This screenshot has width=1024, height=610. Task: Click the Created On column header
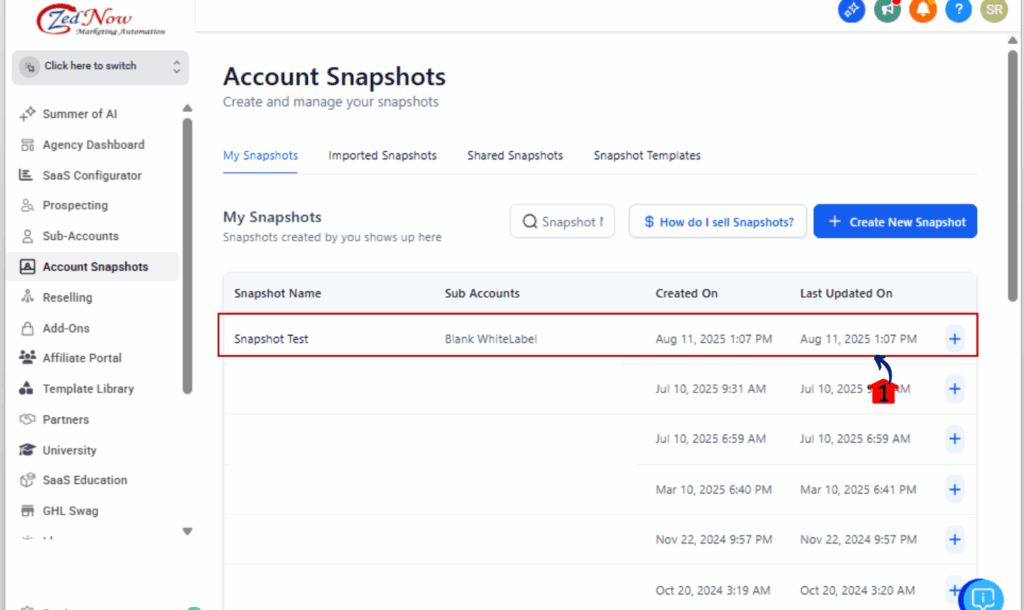pyautogui.click(x=686, y=293)
